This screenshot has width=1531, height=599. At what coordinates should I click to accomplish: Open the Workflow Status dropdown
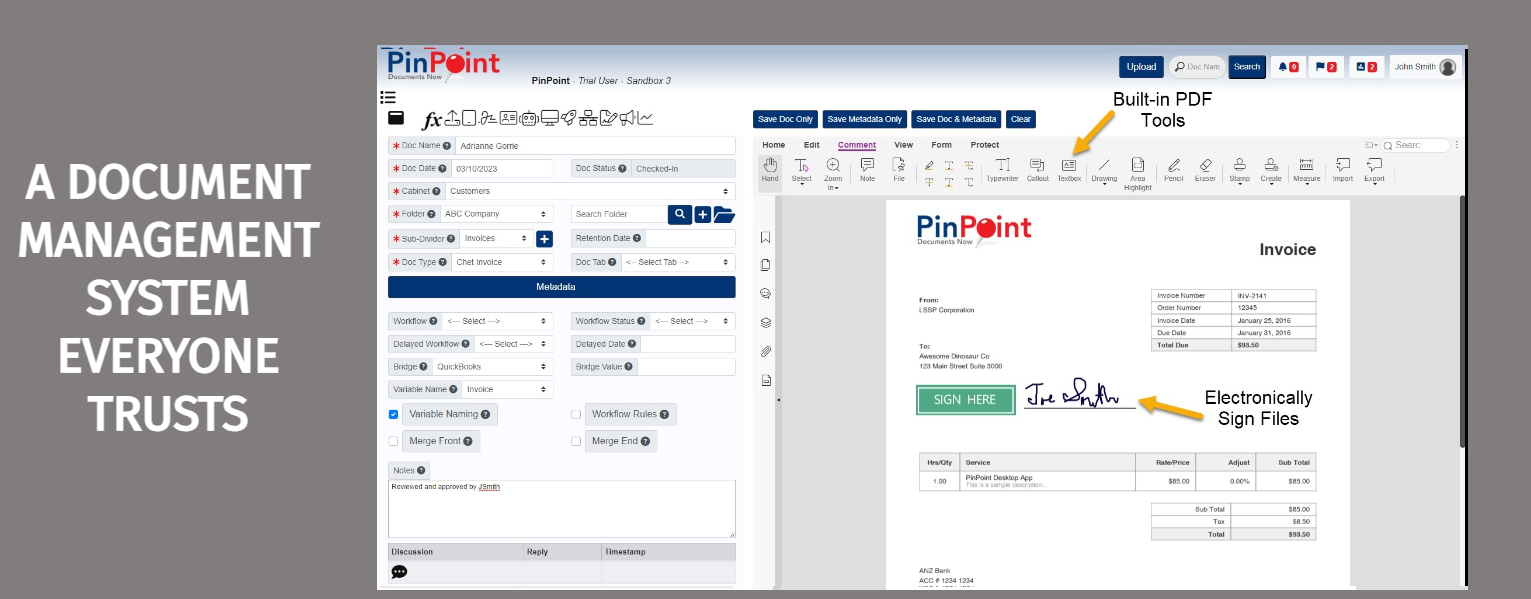pos(692,321)
